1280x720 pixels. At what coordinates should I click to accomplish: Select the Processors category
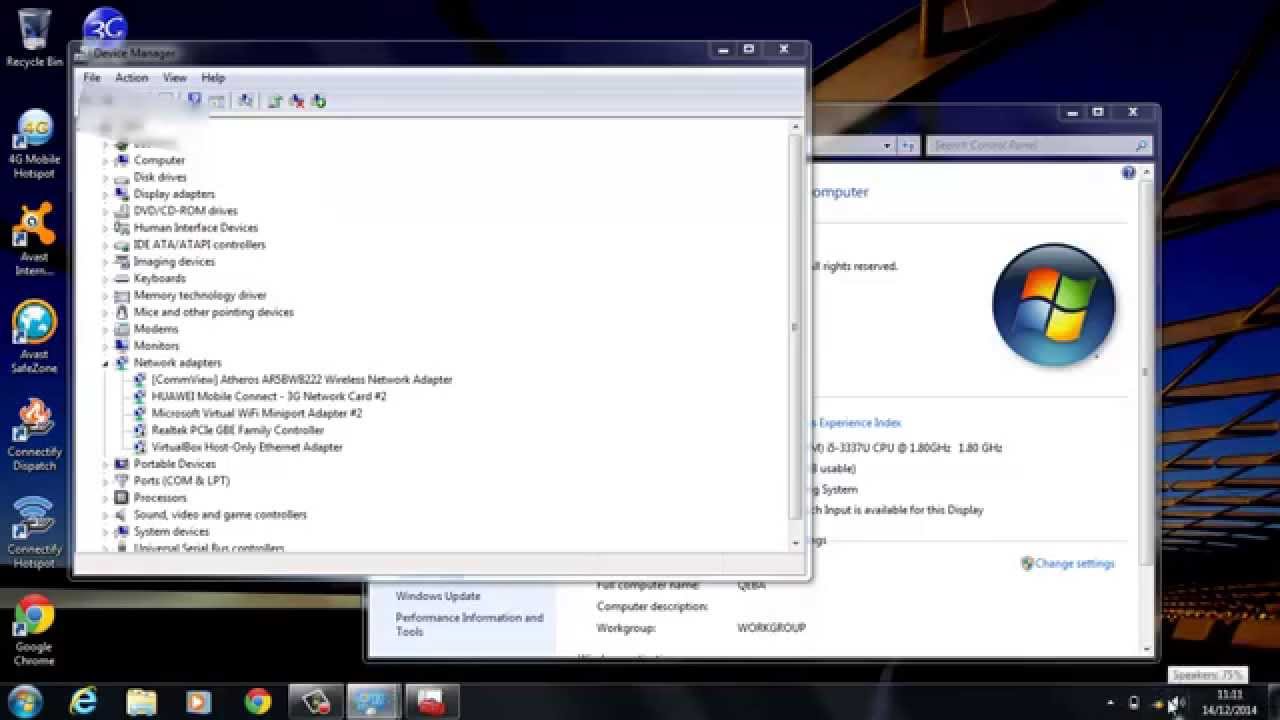tap(160, 498)
